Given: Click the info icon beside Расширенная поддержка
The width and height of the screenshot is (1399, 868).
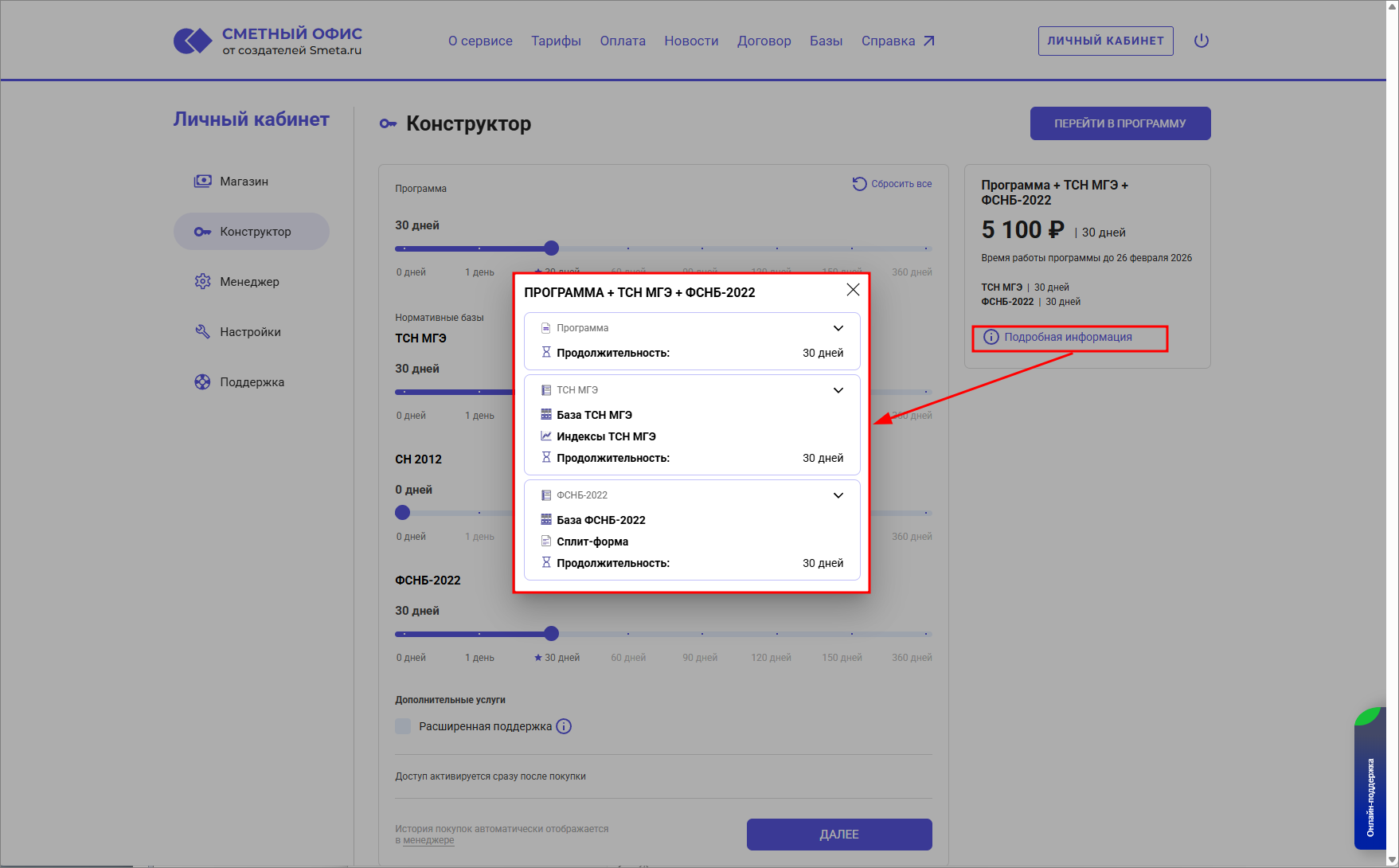Looking at the screenshot, I should [564, 726].
